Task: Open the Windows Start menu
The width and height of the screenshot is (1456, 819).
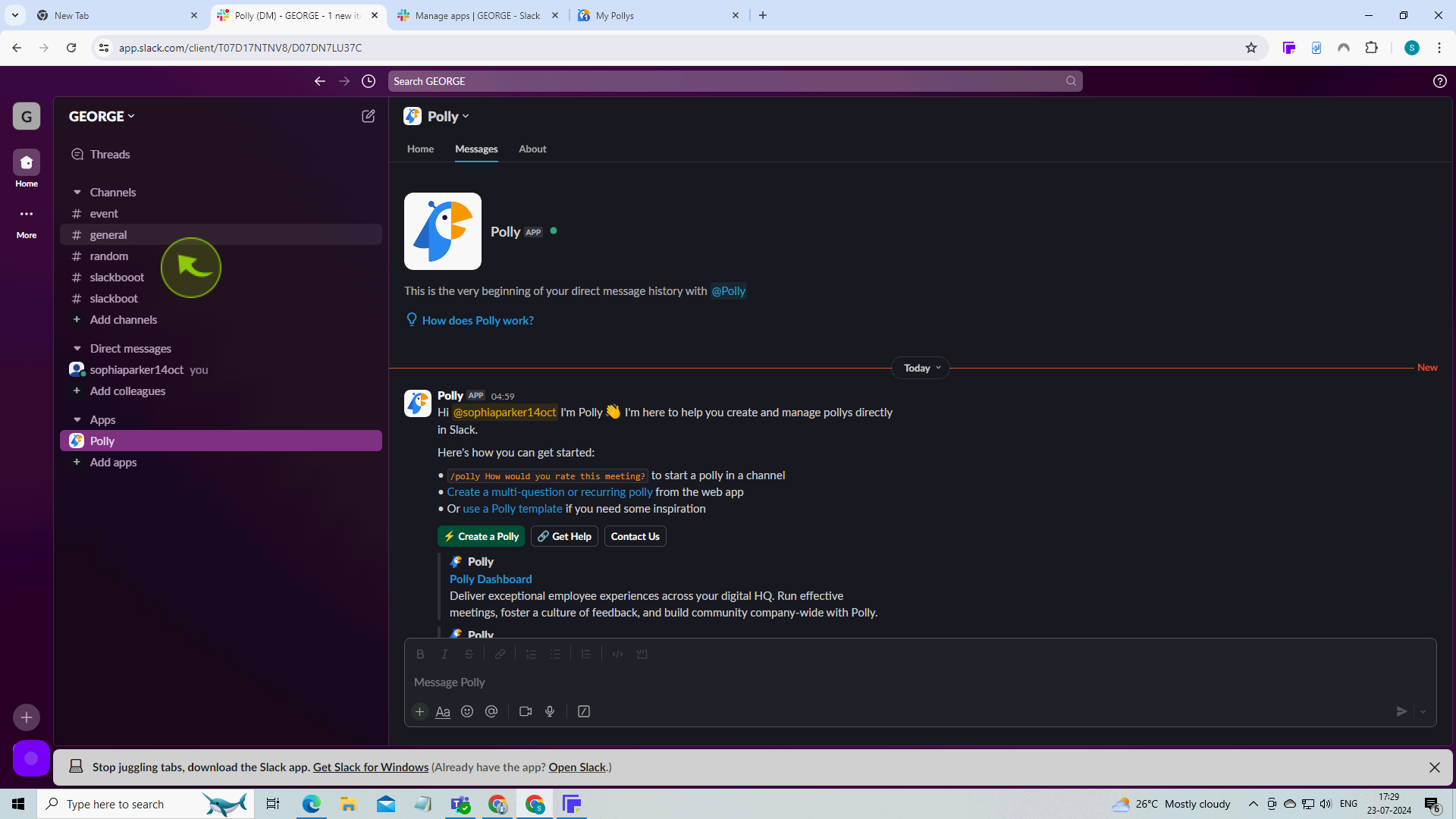Action: (18, 804)
